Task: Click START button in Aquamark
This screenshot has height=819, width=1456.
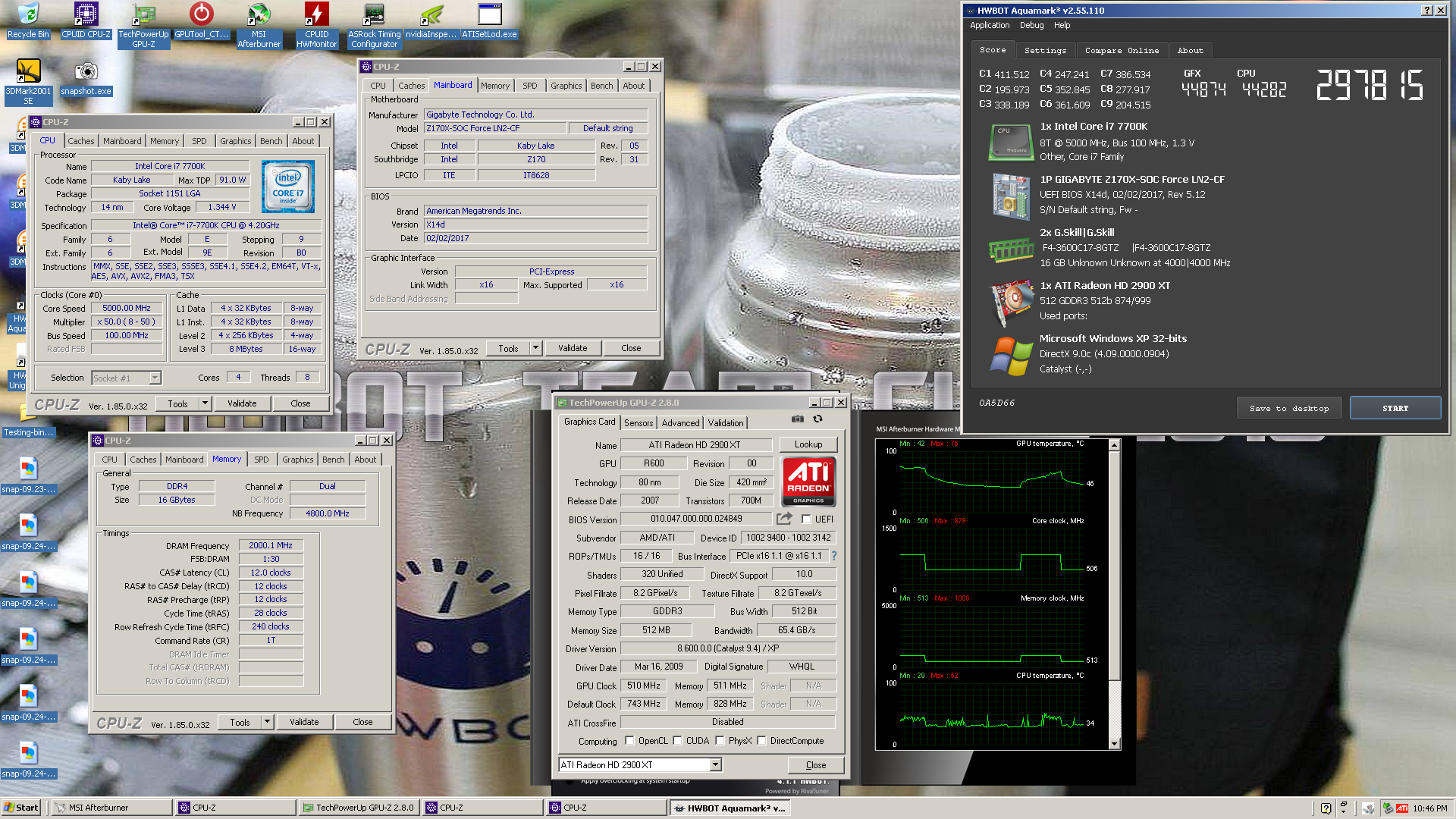Action: tap(1395, 408)
